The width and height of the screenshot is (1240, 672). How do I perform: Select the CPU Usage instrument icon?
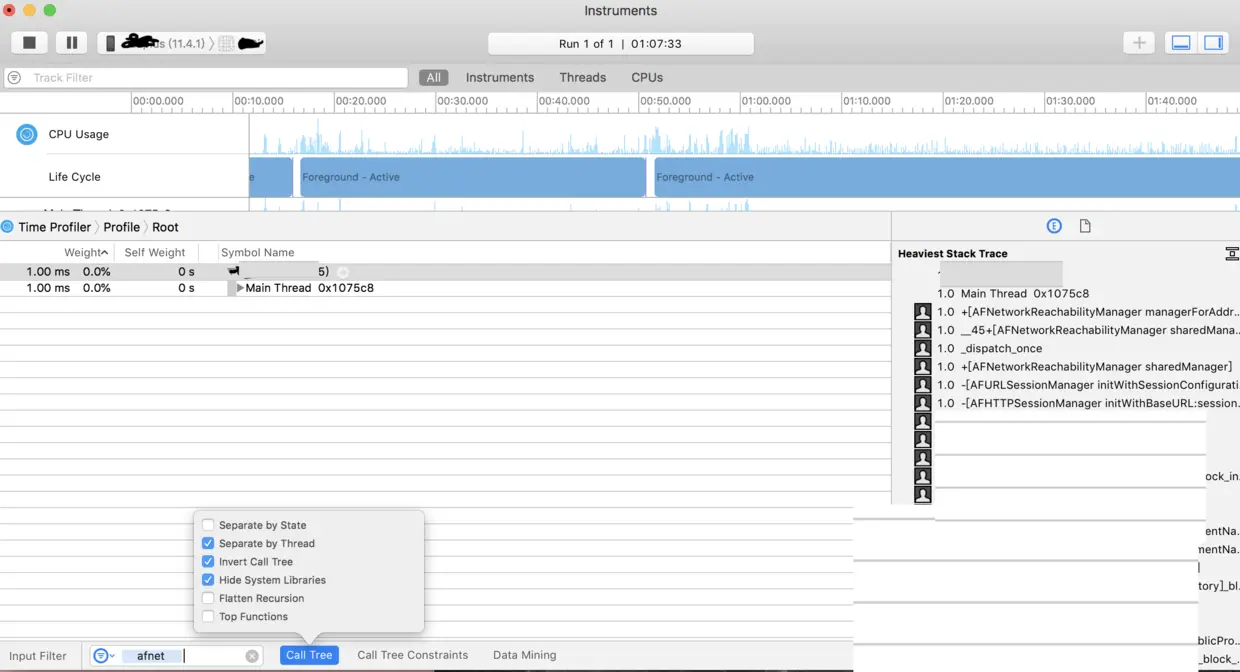tap(27, 134)
